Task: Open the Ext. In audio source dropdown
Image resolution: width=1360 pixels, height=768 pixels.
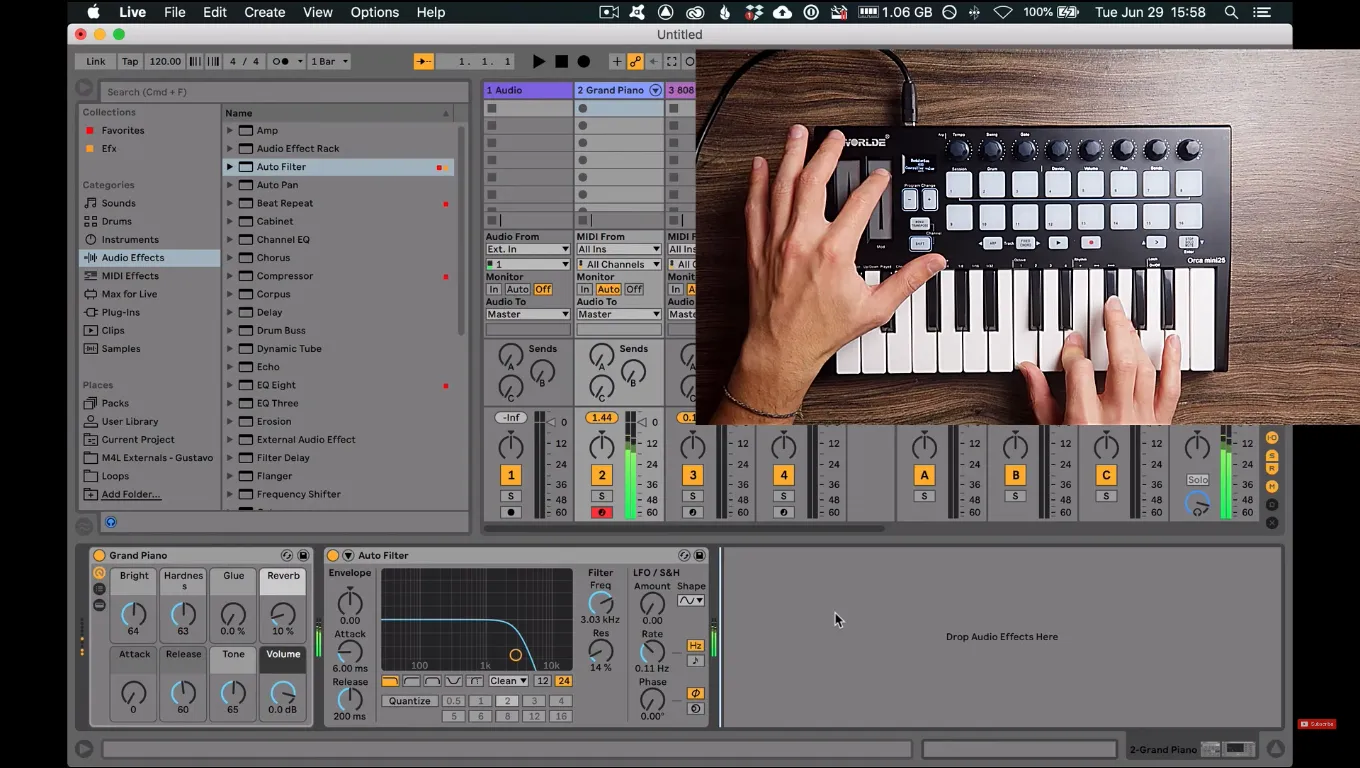Action: click(528, 249)
